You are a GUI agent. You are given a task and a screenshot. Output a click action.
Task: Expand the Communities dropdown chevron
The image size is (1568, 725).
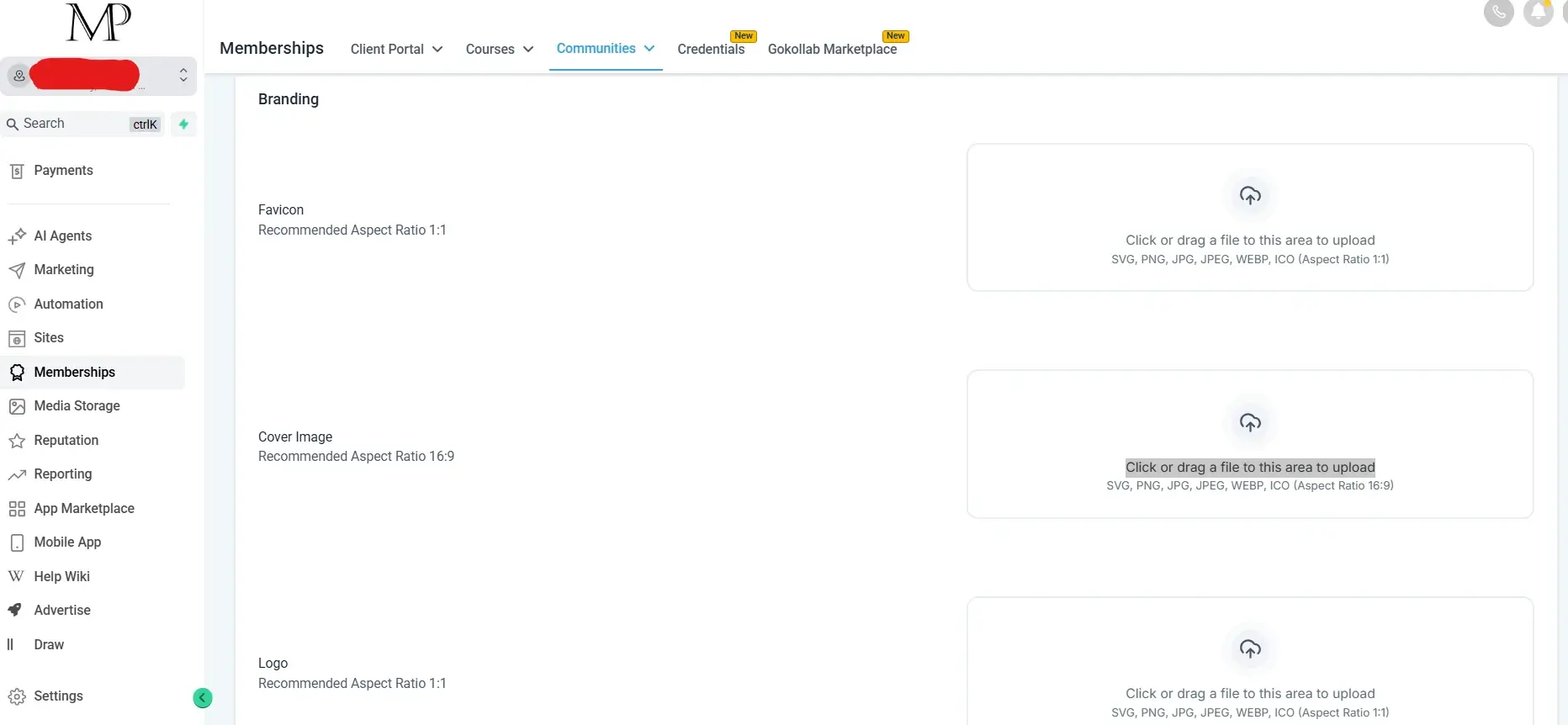click(649, 49)
